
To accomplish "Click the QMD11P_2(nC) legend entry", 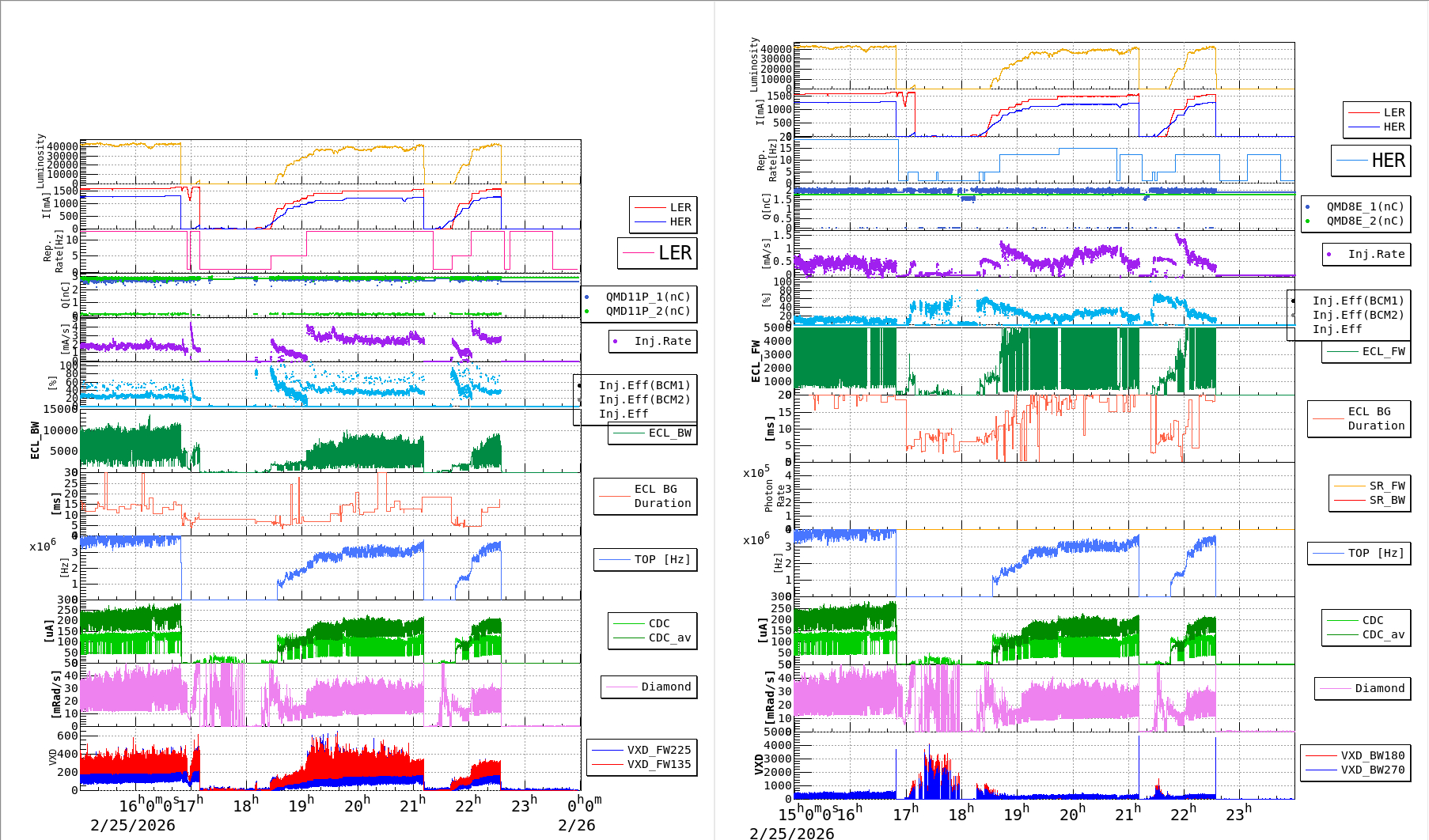I will [x=647, y=311].
